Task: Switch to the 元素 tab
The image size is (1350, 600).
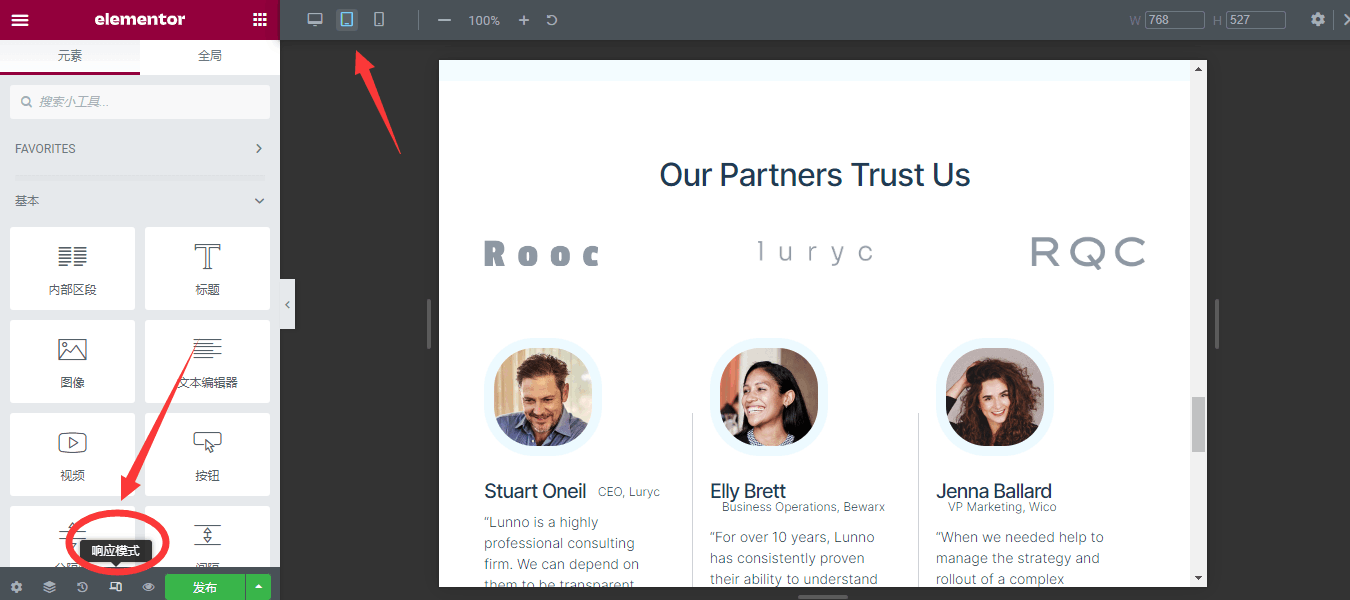Action: point(70,57)
